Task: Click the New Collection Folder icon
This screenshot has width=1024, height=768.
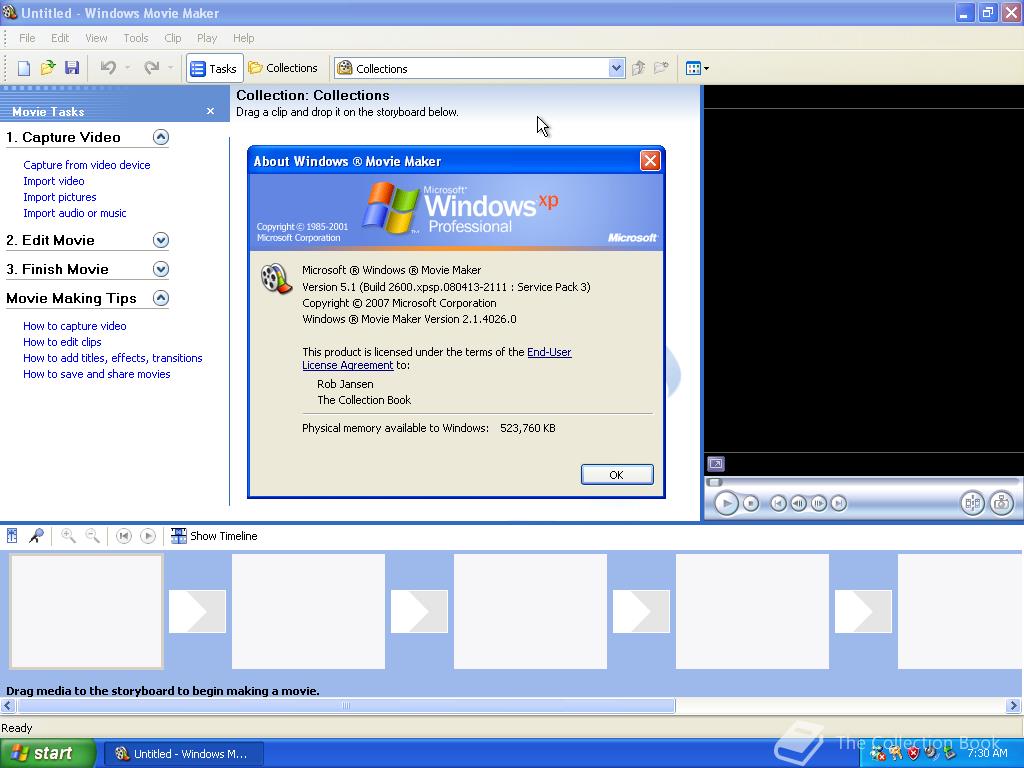Action: coord(662,68)
